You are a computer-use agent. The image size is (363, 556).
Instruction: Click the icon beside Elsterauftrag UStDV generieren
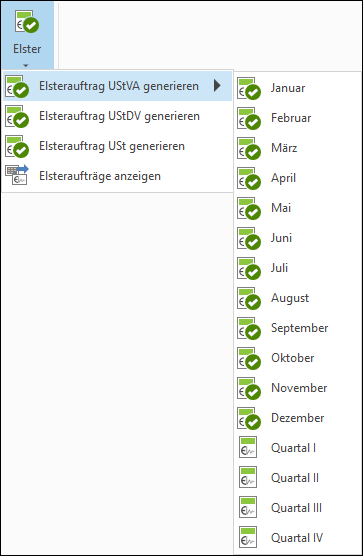pyautogui.click(x=17, y=117)
